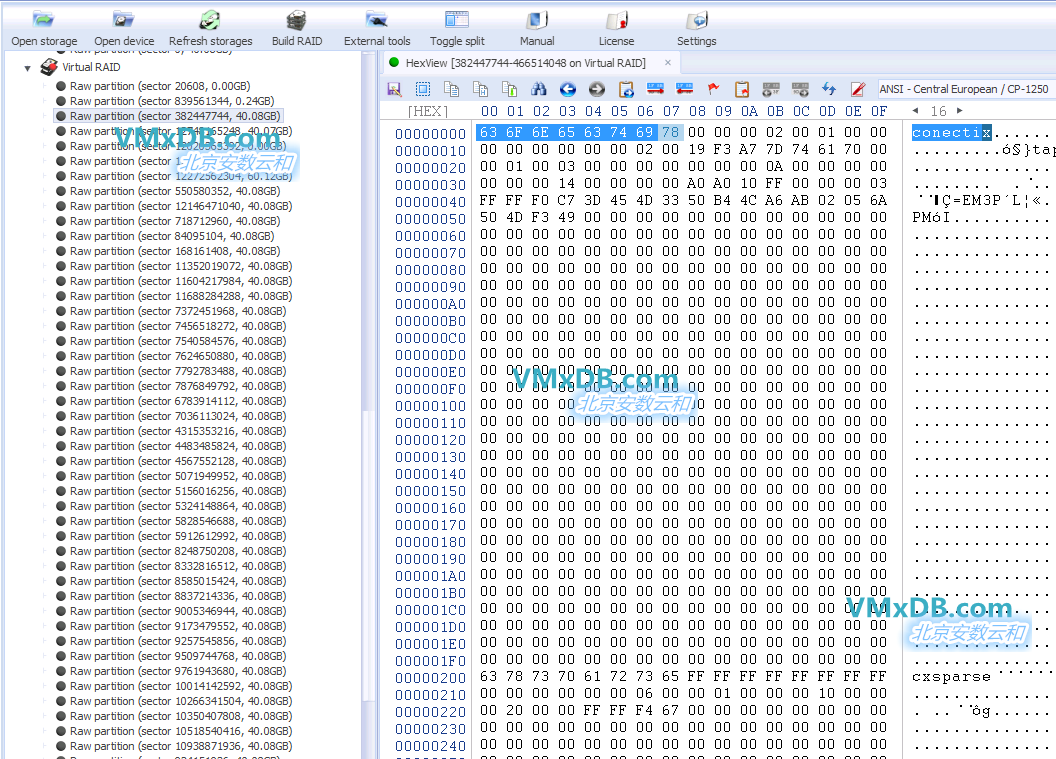Select Raw partition sector 20608, 0.00GB

[x=160, y=86]
